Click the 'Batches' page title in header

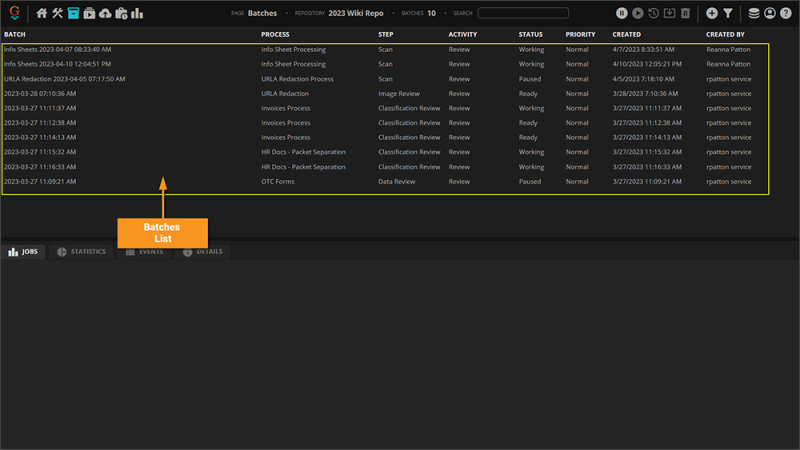tap(262, 13)
